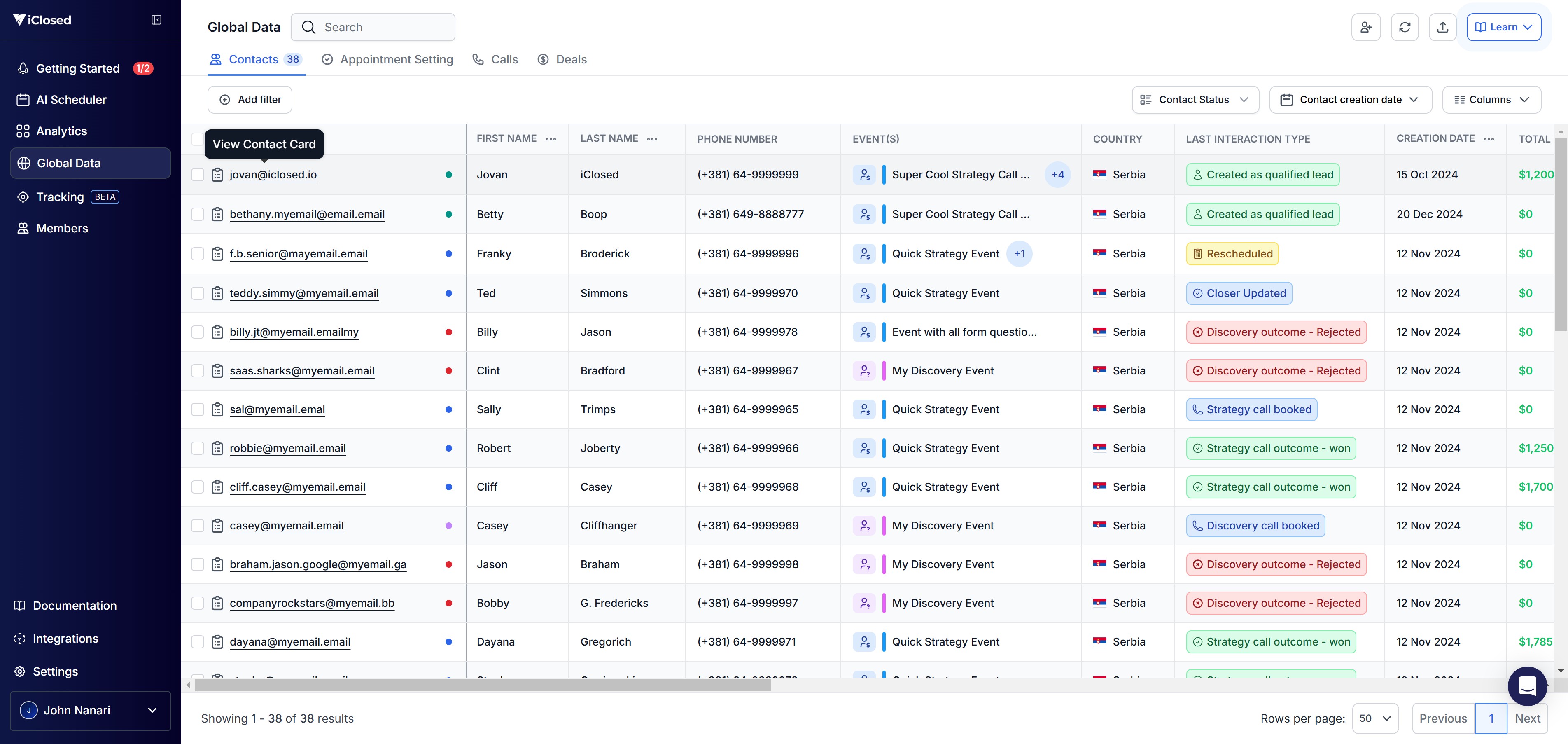Open robbie@myemail.email contact link
The image size is (1568, 744).
[x=287, y=448]
